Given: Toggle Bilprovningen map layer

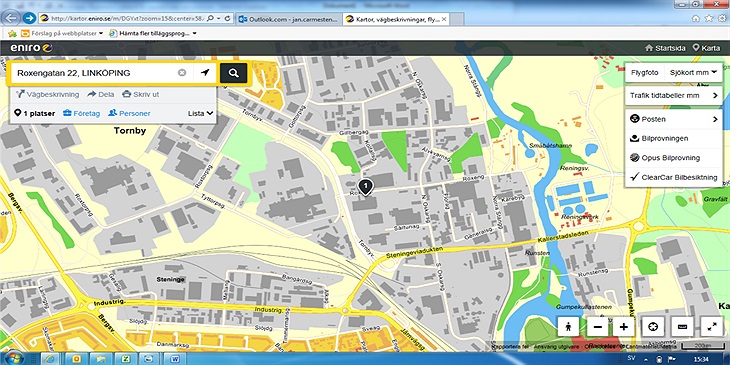Looking at the screenshot, I should pos(674,139).
